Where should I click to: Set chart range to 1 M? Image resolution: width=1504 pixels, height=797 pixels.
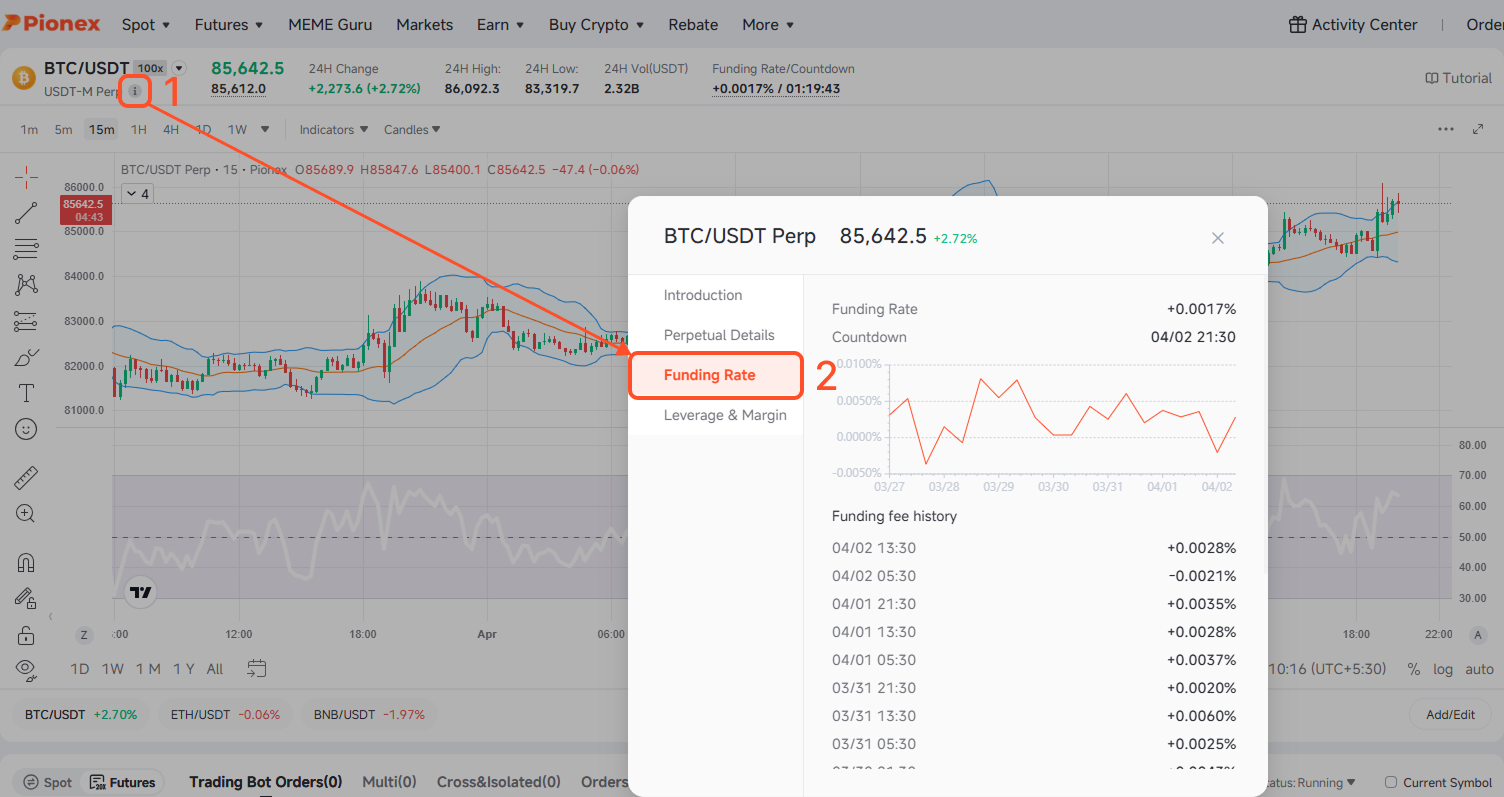[148, 669]
